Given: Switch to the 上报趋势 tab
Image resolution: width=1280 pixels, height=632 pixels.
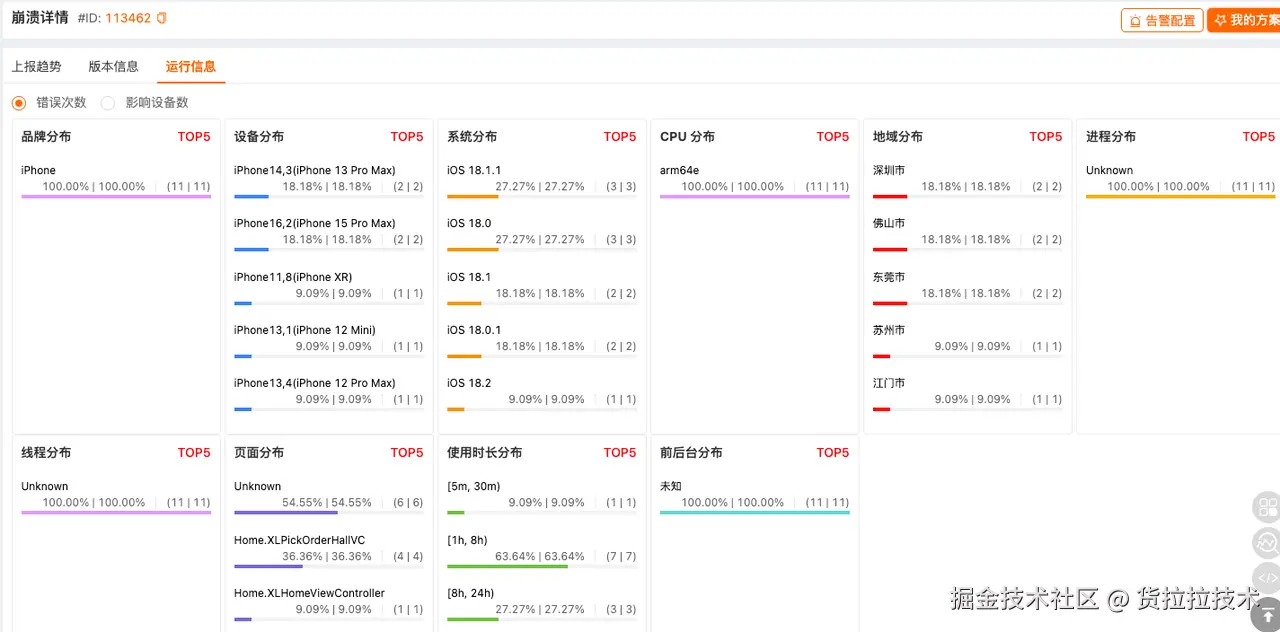Looking at the screenshot, I should click(x=36, y=67).
